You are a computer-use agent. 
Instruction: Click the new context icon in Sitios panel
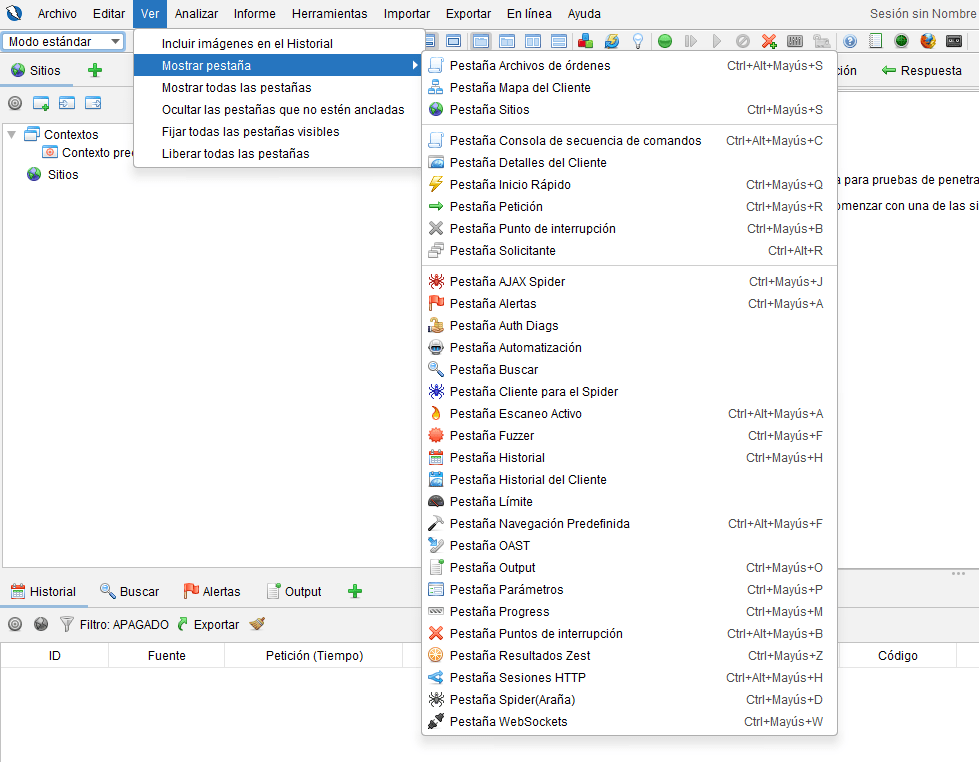(x=41, y=103)
